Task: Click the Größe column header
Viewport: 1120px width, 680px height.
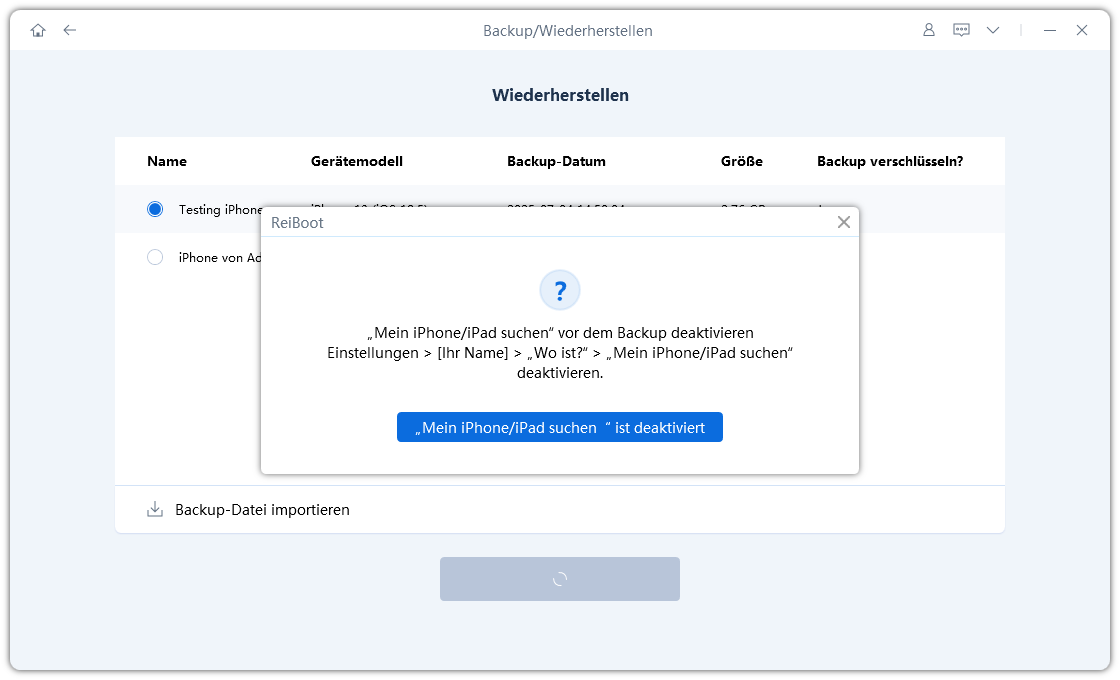Action: coord(742,161)
